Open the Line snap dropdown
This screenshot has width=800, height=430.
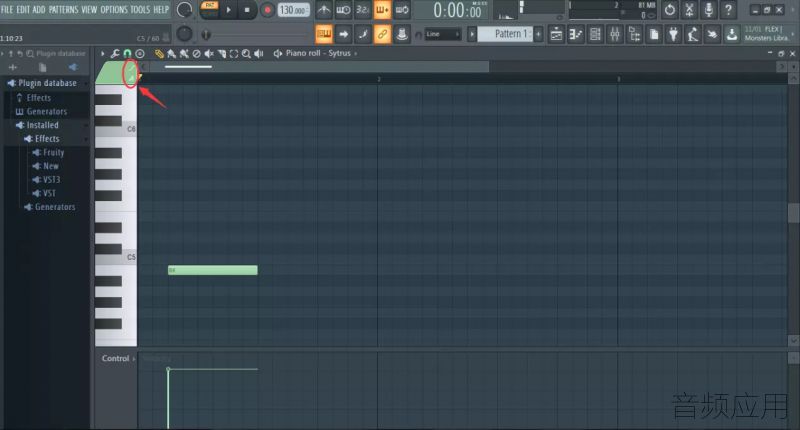point(442,34)
